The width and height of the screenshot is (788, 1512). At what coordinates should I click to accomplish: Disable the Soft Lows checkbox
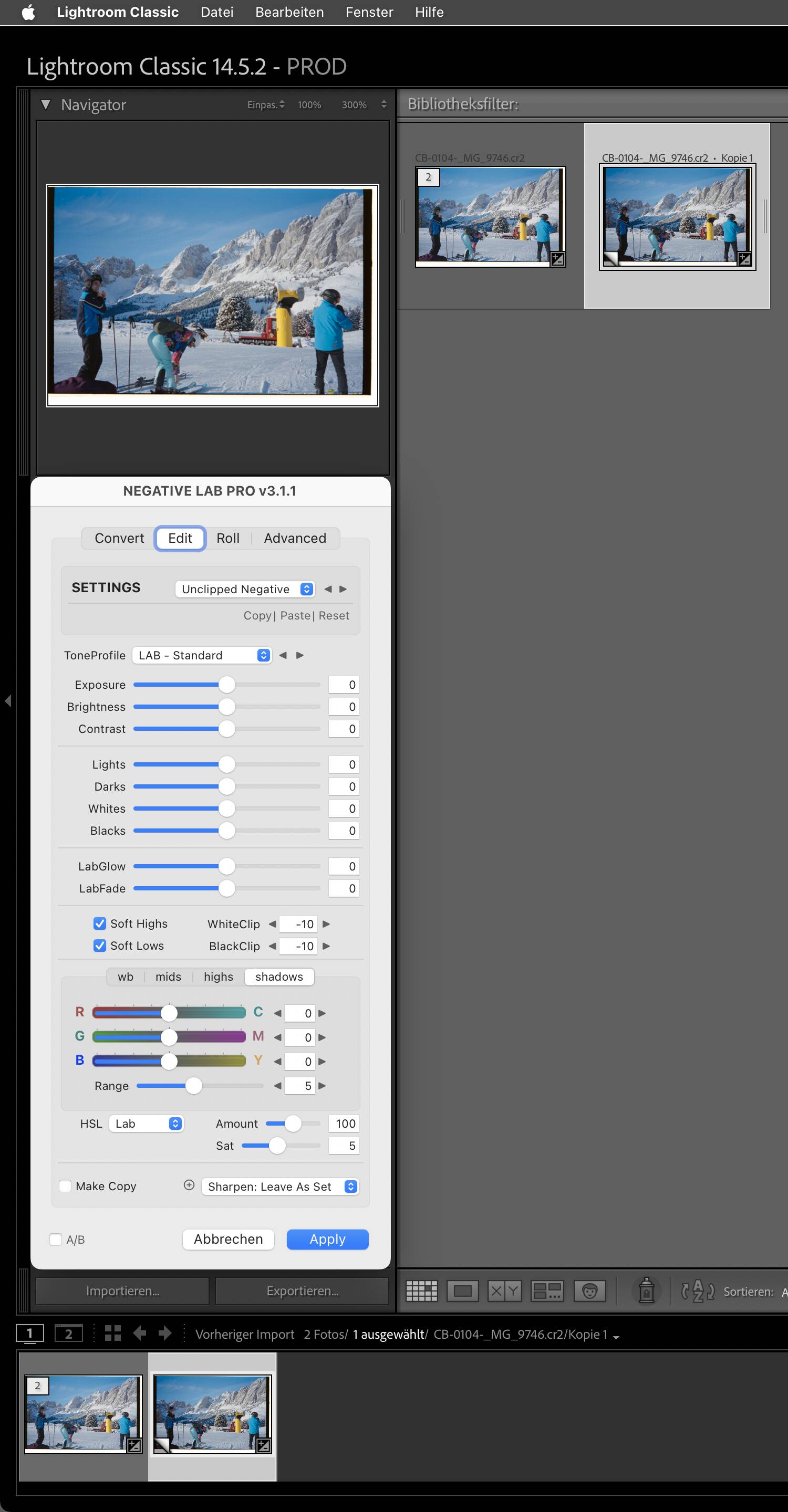point(100,946)
